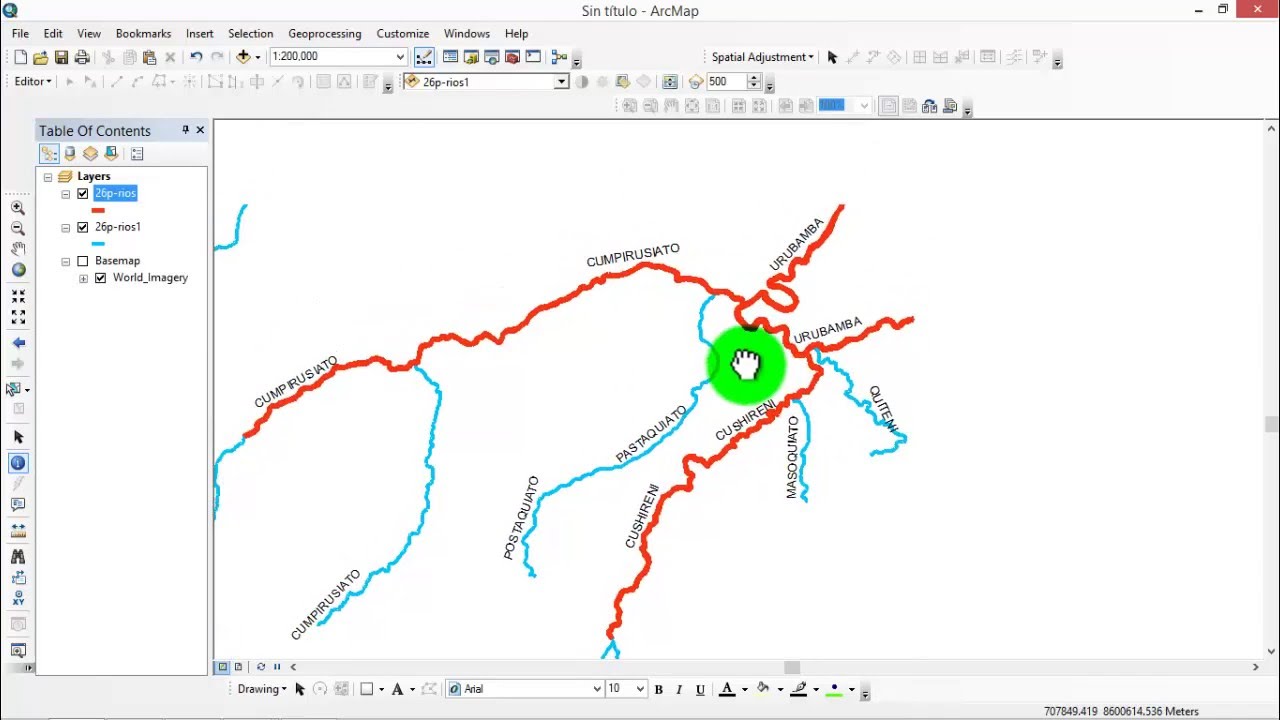The image size is (1280, 720).
Task: Open the Find tool
Action: (x=17, y=556)
